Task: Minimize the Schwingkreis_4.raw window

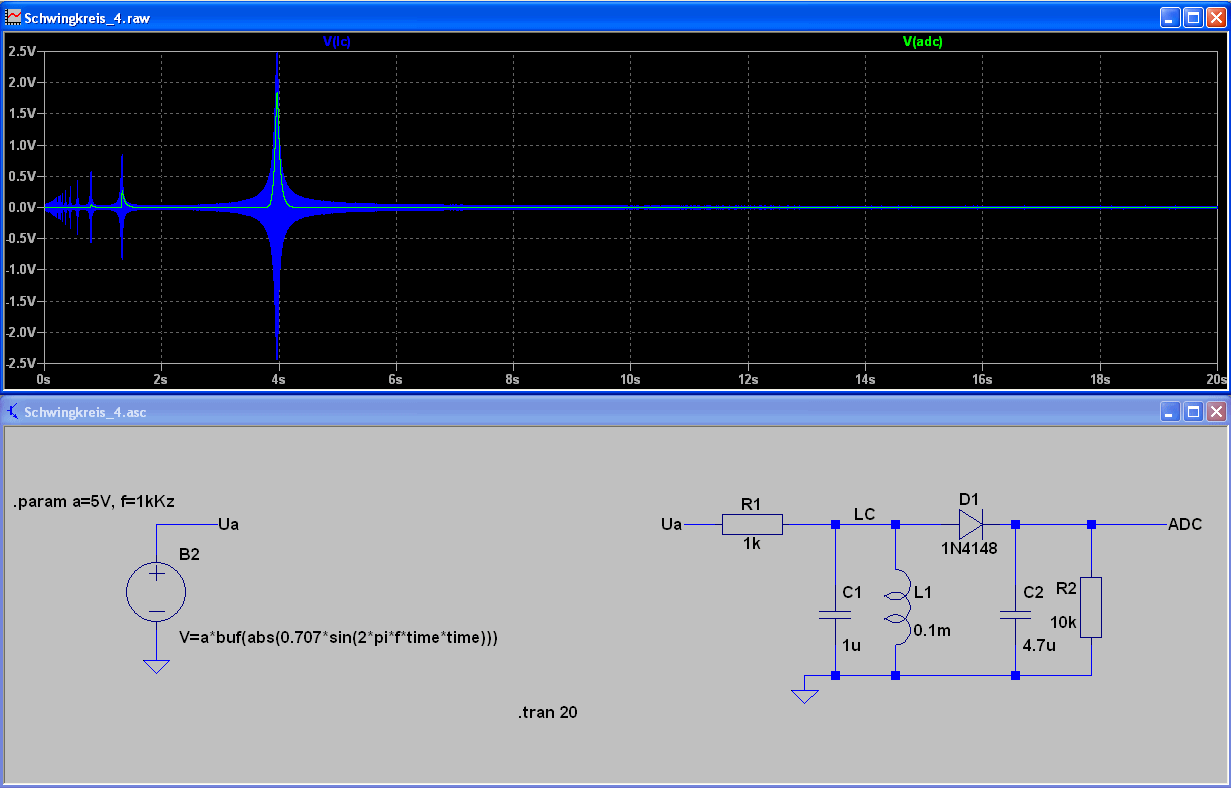Action: coord(1169,18)
